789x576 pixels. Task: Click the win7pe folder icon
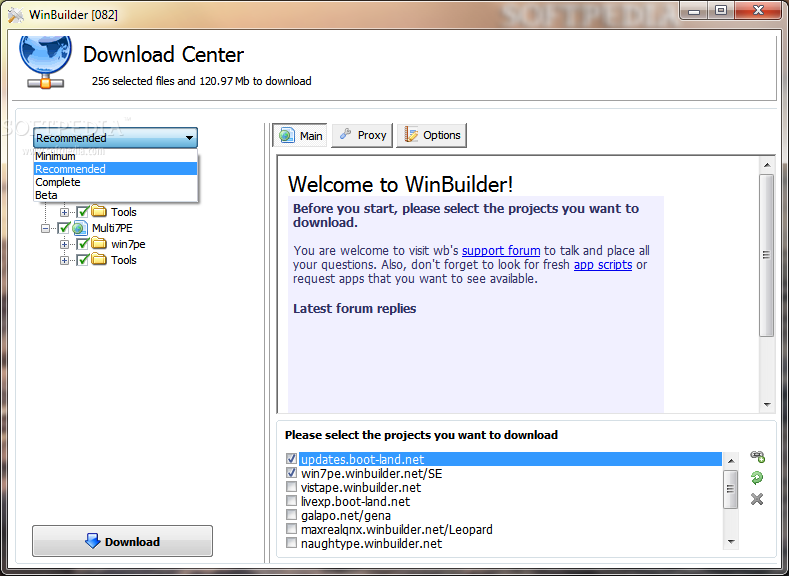(x=99, y=244)
